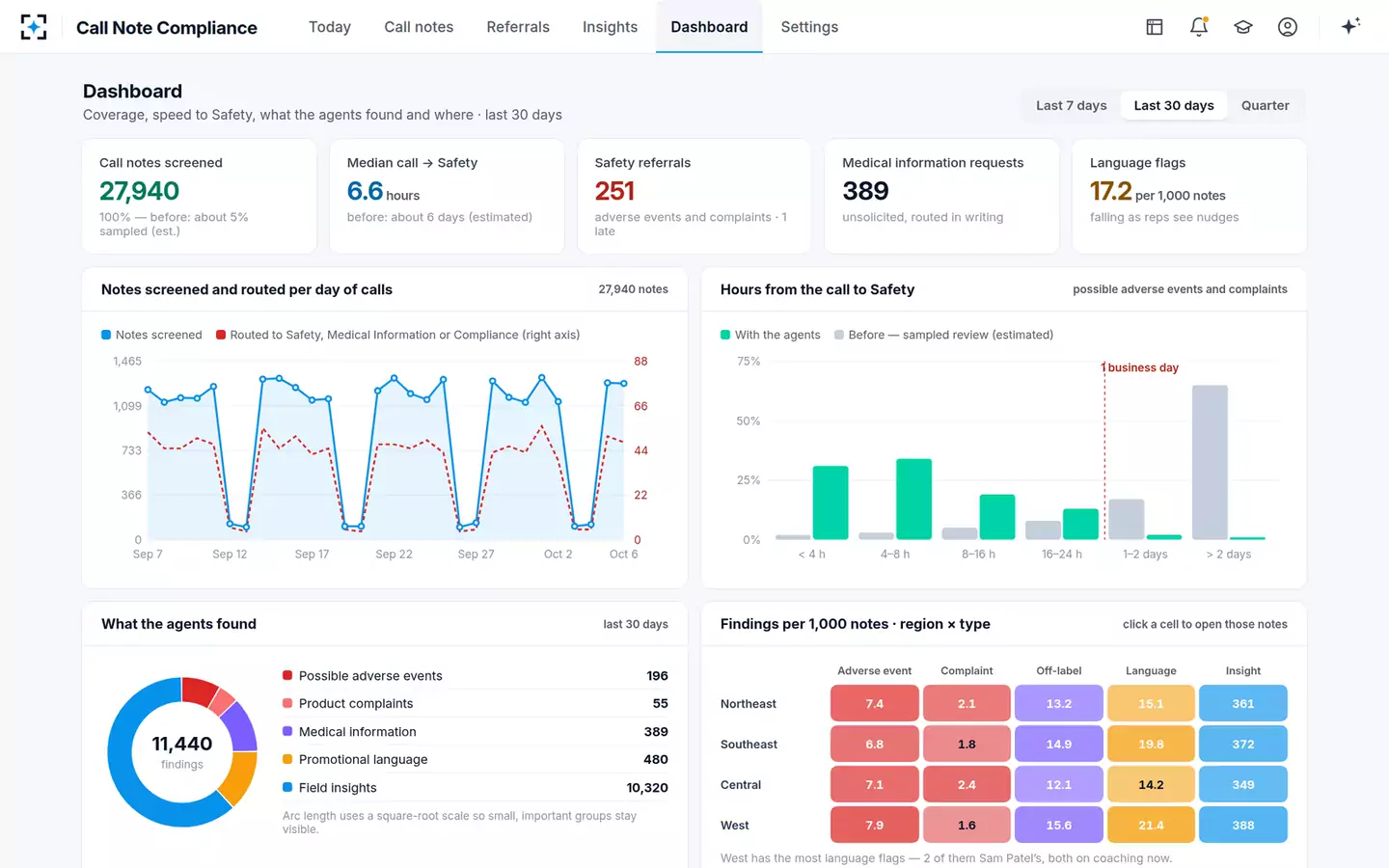Click the Off-label heatmap column header
The width and height of the screenshot is (1389, 868).
[1059, 670]
